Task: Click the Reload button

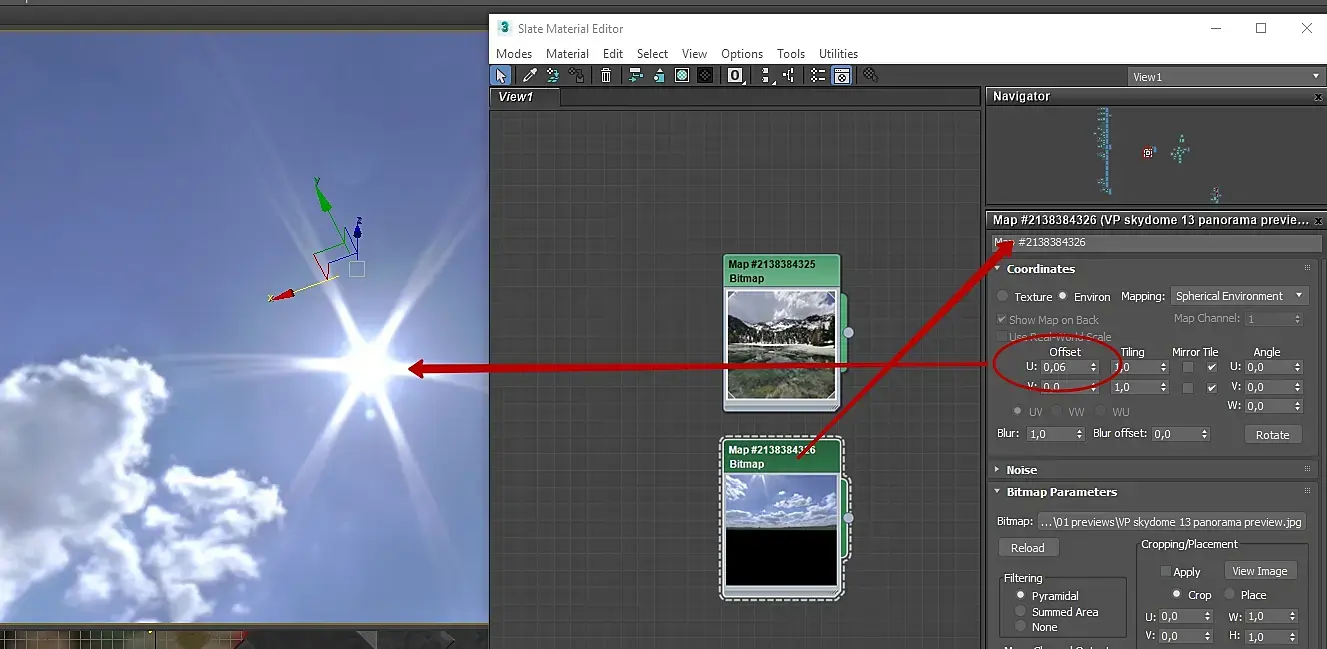Action: pyautogui.click(x=1028, y=548)
